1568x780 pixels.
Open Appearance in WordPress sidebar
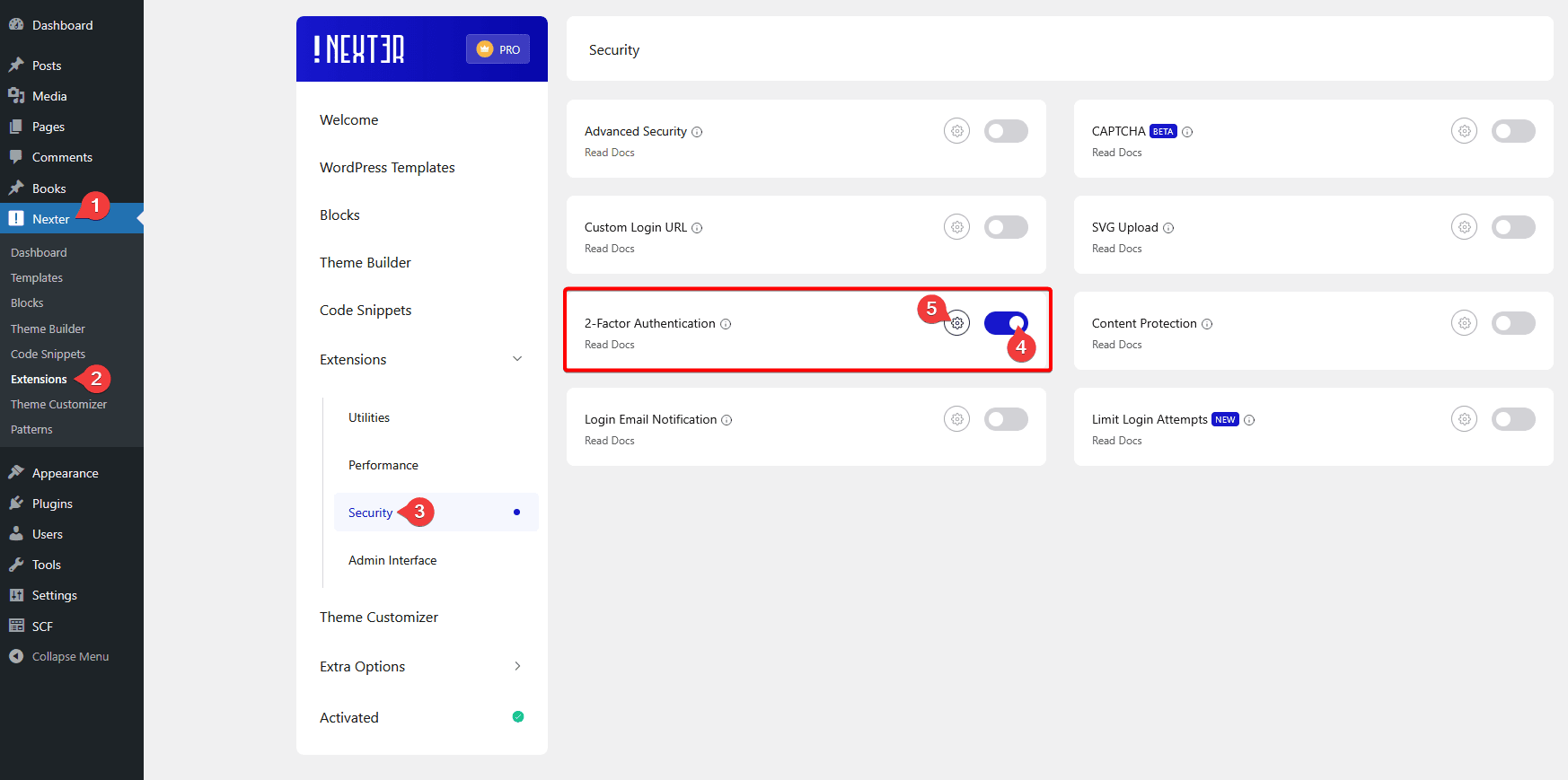click(65, 473)
